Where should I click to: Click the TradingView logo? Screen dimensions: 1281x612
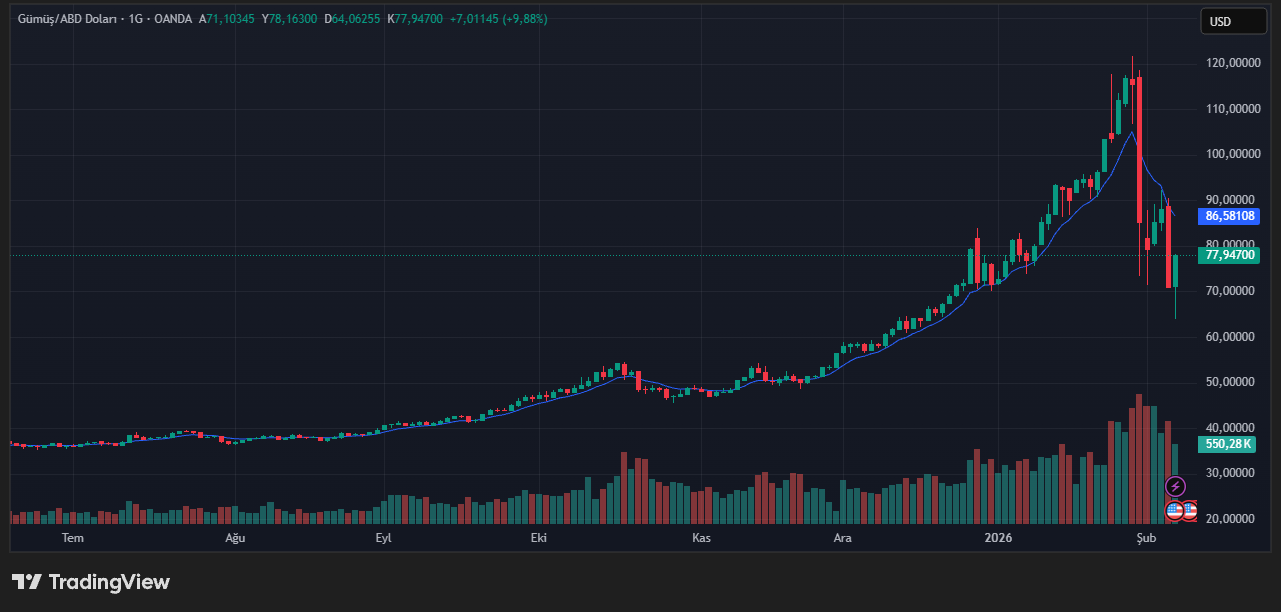click(91, 582)
